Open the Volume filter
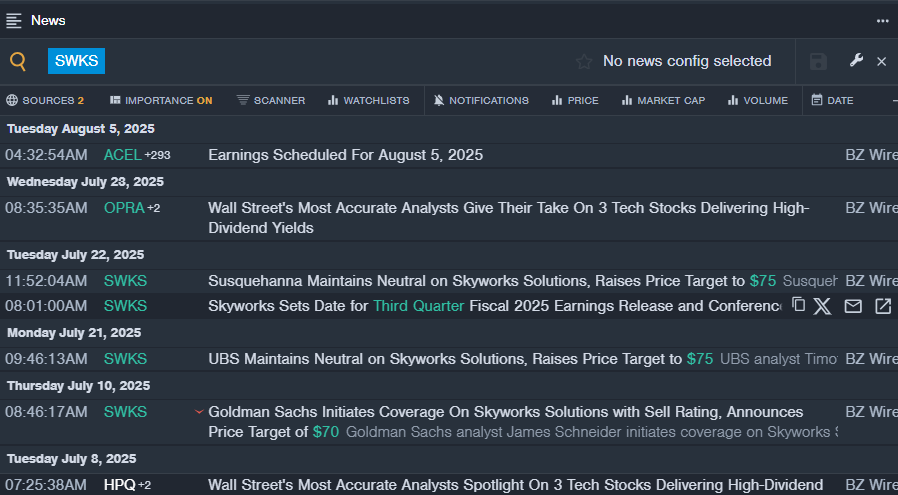The image size is (898, 495). pos(758,100)
